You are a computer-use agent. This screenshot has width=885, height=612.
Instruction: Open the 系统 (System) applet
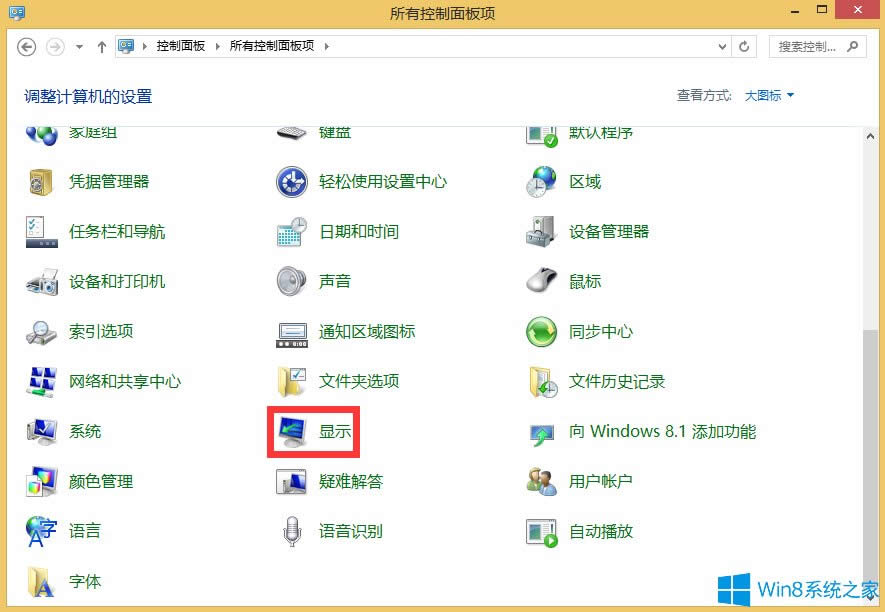coord(86,431)
